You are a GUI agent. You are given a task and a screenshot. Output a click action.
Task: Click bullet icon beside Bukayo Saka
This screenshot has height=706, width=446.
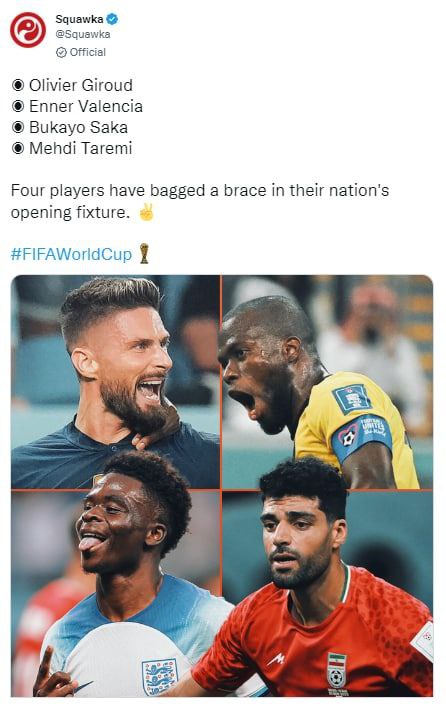(x=18, y=127)
